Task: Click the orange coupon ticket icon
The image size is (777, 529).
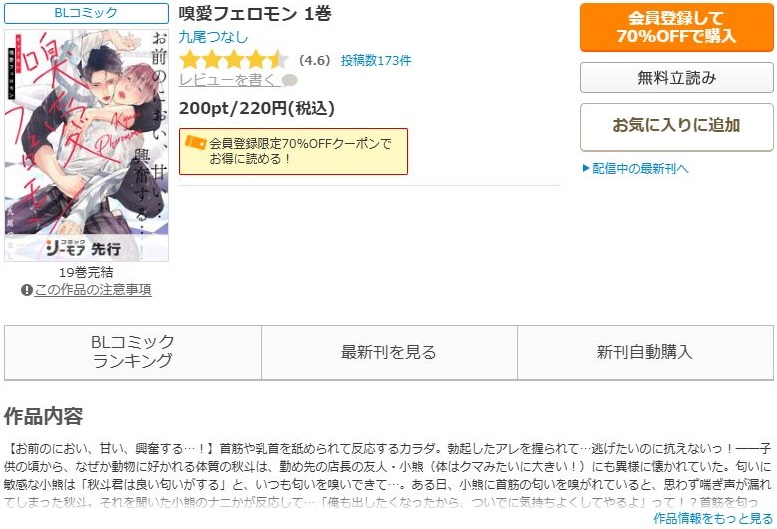Action: tap(195, 142)
